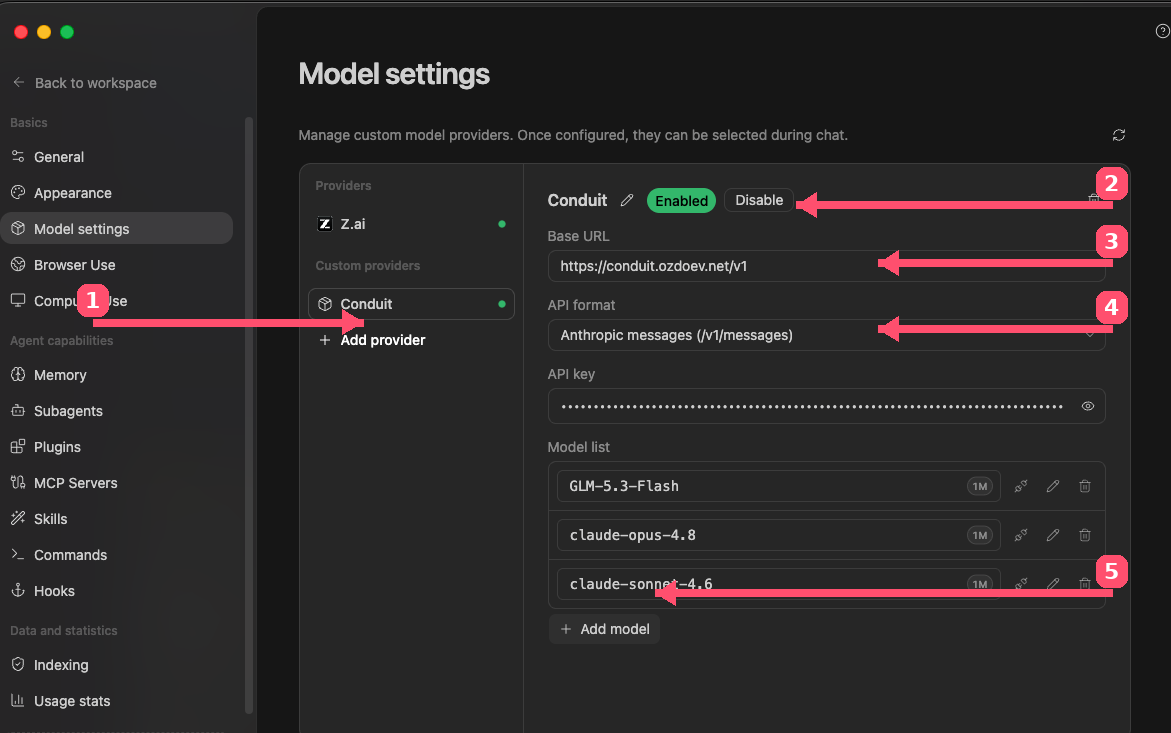This screenshot has height=733, width=1171.
Task: Click the Indexing shield icon
Action: coord(18,664)
